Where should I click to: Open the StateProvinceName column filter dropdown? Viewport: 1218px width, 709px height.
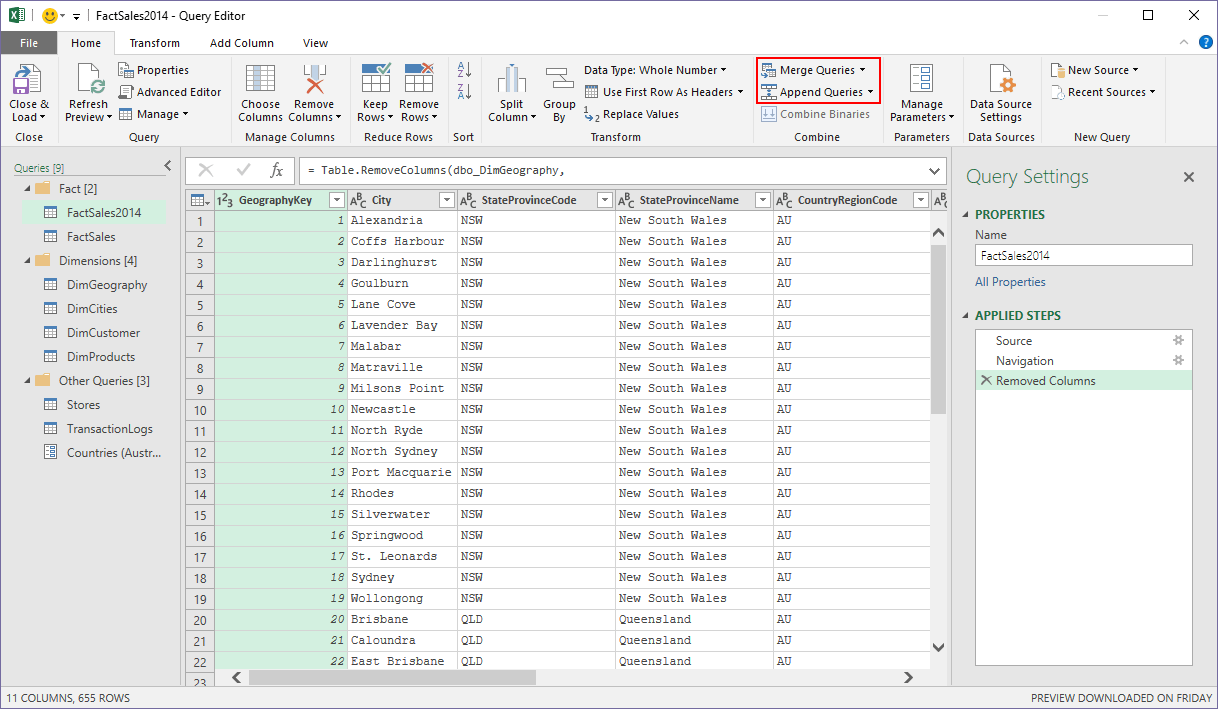(762, 200)
